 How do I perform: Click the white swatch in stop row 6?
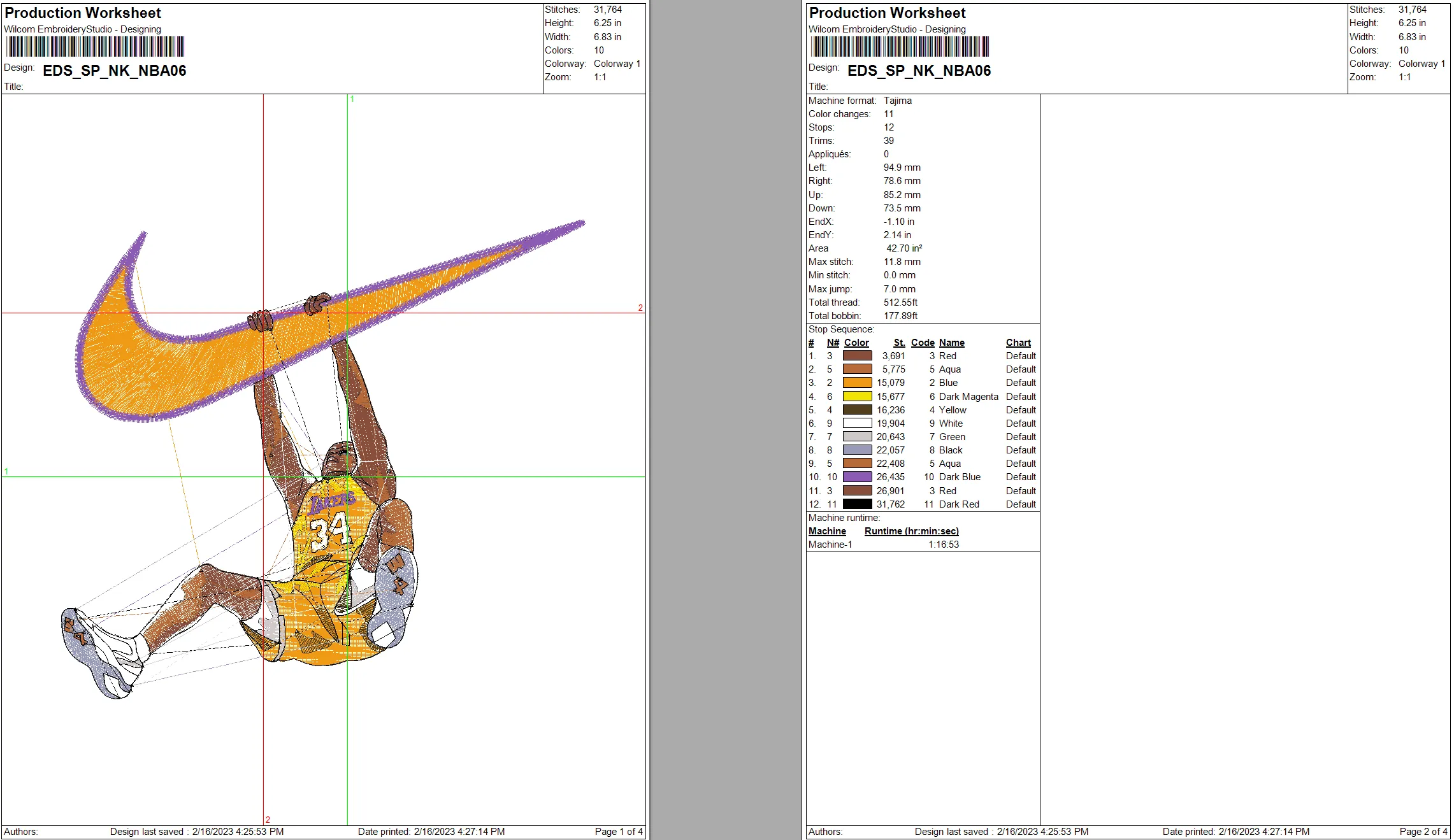pyautogui.click(x=857, y=424)
